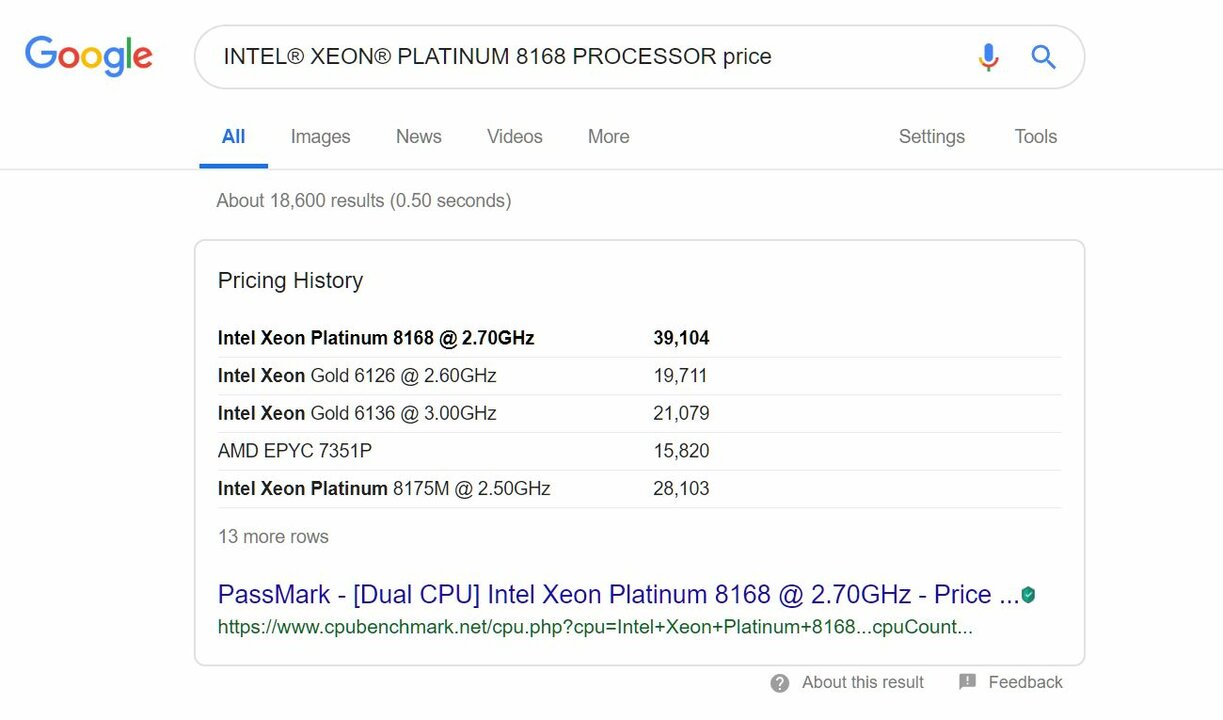Select the AMD EPYC 7351P table row

tap(639, 451)
